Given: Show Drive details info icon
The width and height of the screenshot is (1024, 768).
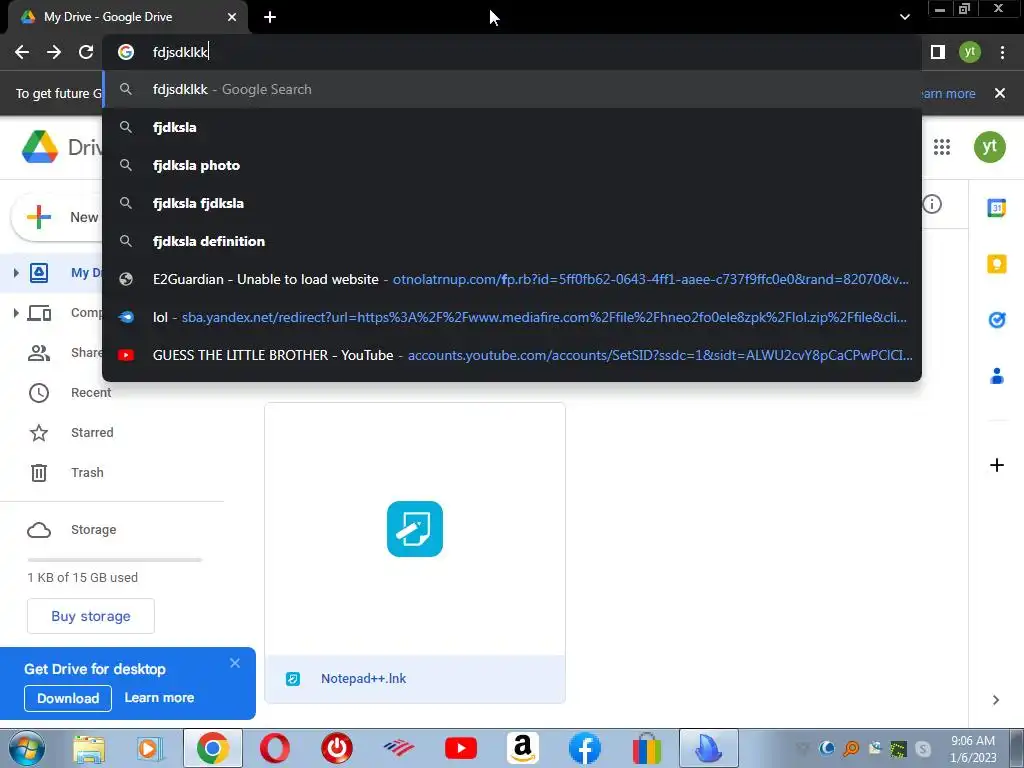Looking at the screenshot, I should click(932, 204).
